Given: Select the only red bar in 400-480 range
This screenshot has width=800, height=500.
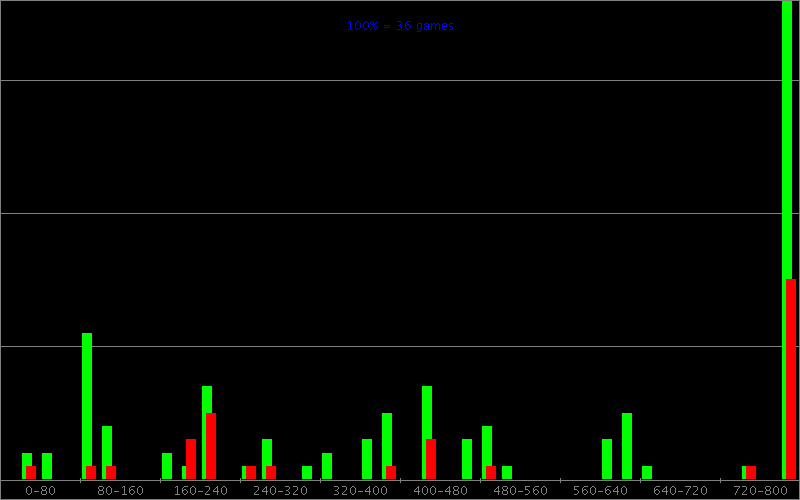Looking at the screenshot, I should pyautogui.click(x=431, y=459).
